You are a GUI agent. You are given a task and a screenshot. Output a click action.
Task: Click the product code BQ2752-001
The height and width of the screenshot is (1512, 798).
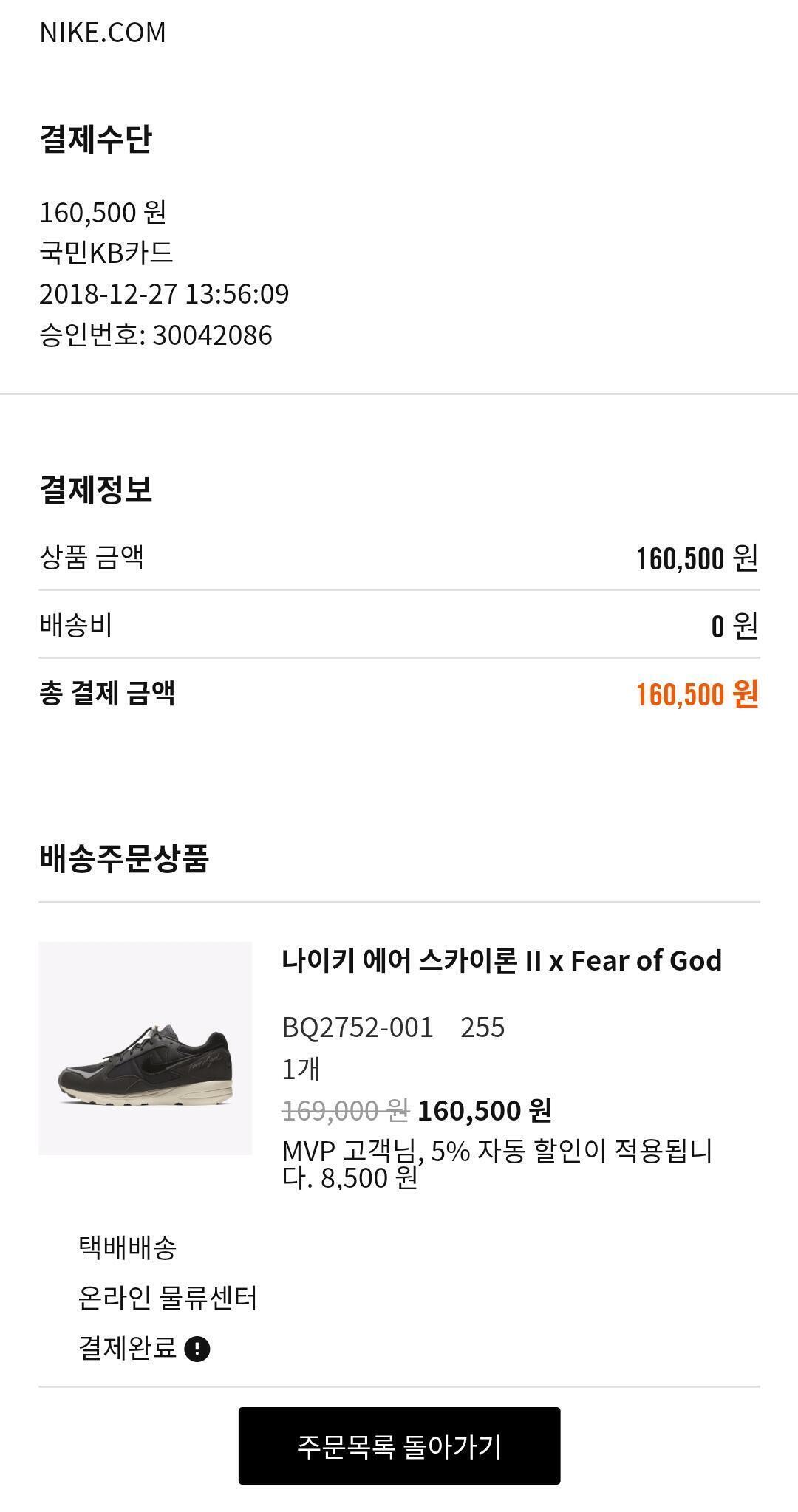pyautogui.click(x=358, y=1027)
